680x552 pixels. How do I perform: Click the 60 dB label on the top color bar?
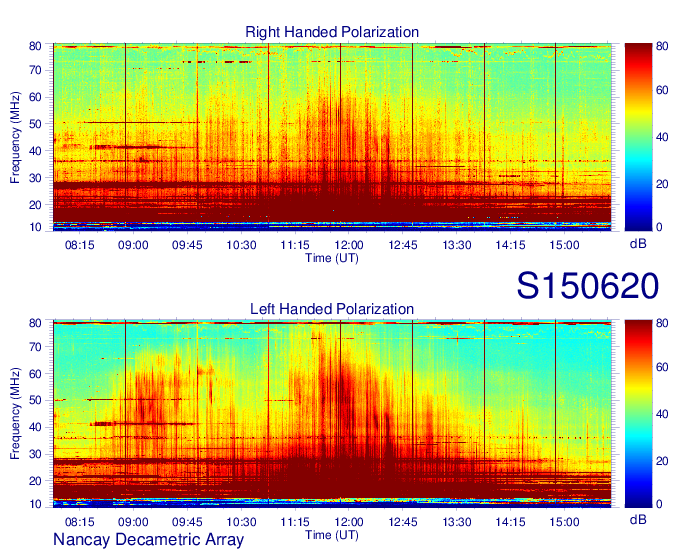(x=662, y=90)
